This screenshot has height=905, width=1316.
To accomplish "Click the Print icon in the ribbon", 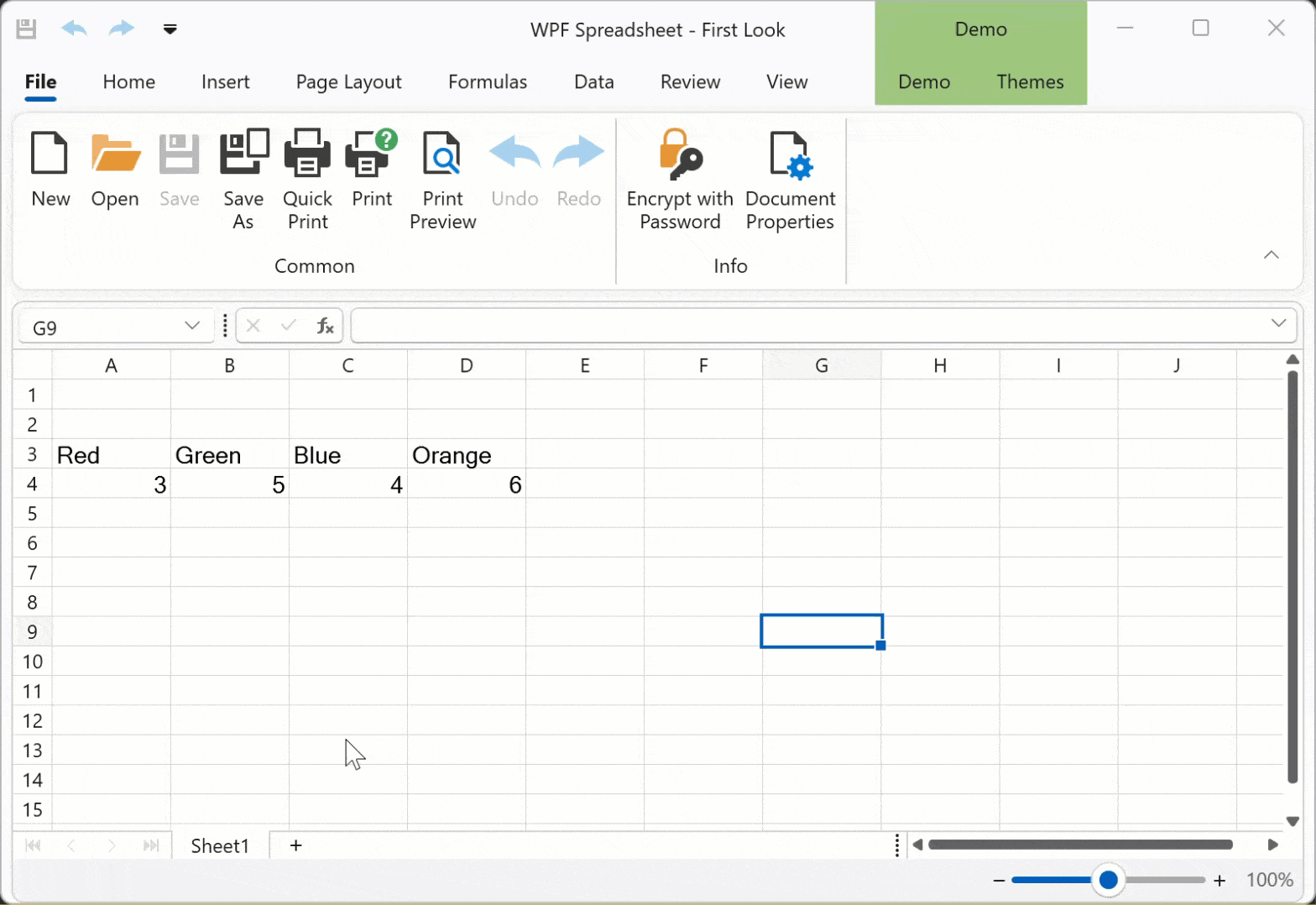I will click(372, 153).
